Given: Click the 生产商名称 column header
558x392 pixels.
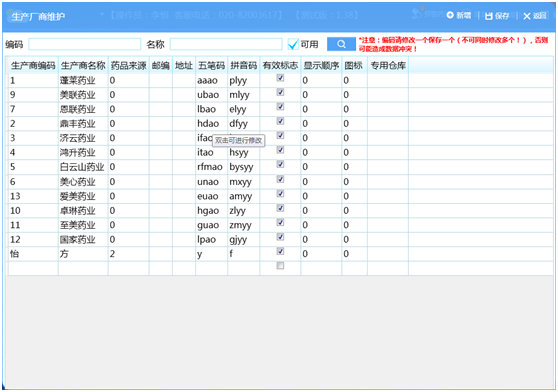Looking at the screenshot, I should [x=83, y=65].
